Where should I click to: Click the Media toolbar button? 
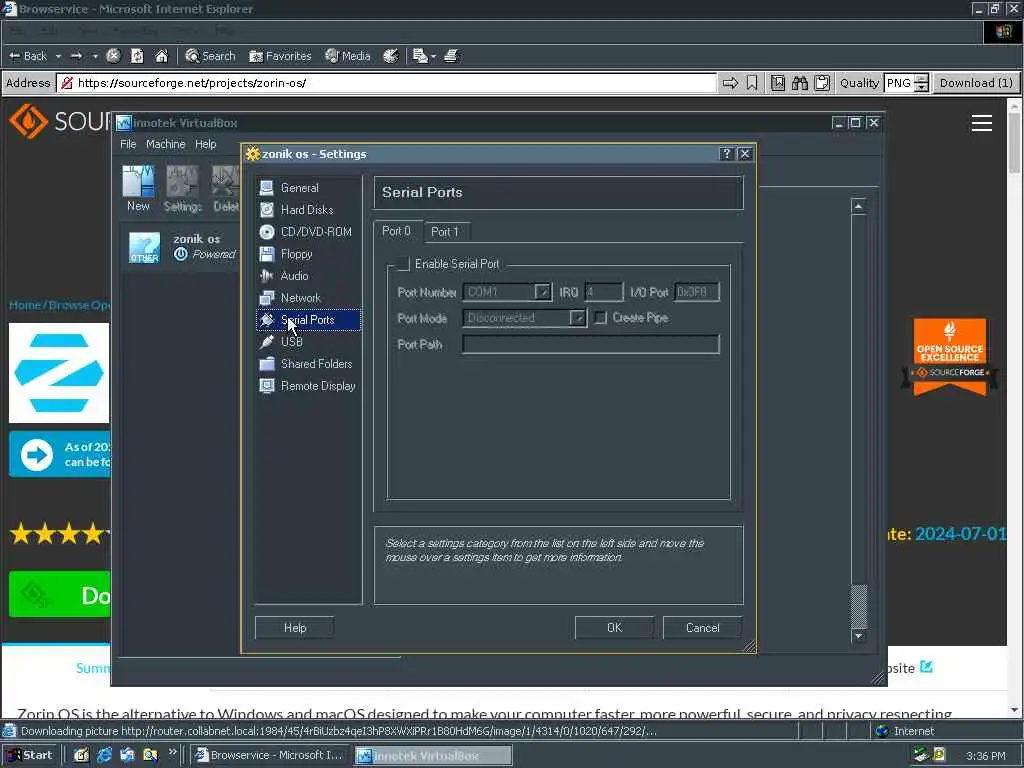[x=347, y=56]
